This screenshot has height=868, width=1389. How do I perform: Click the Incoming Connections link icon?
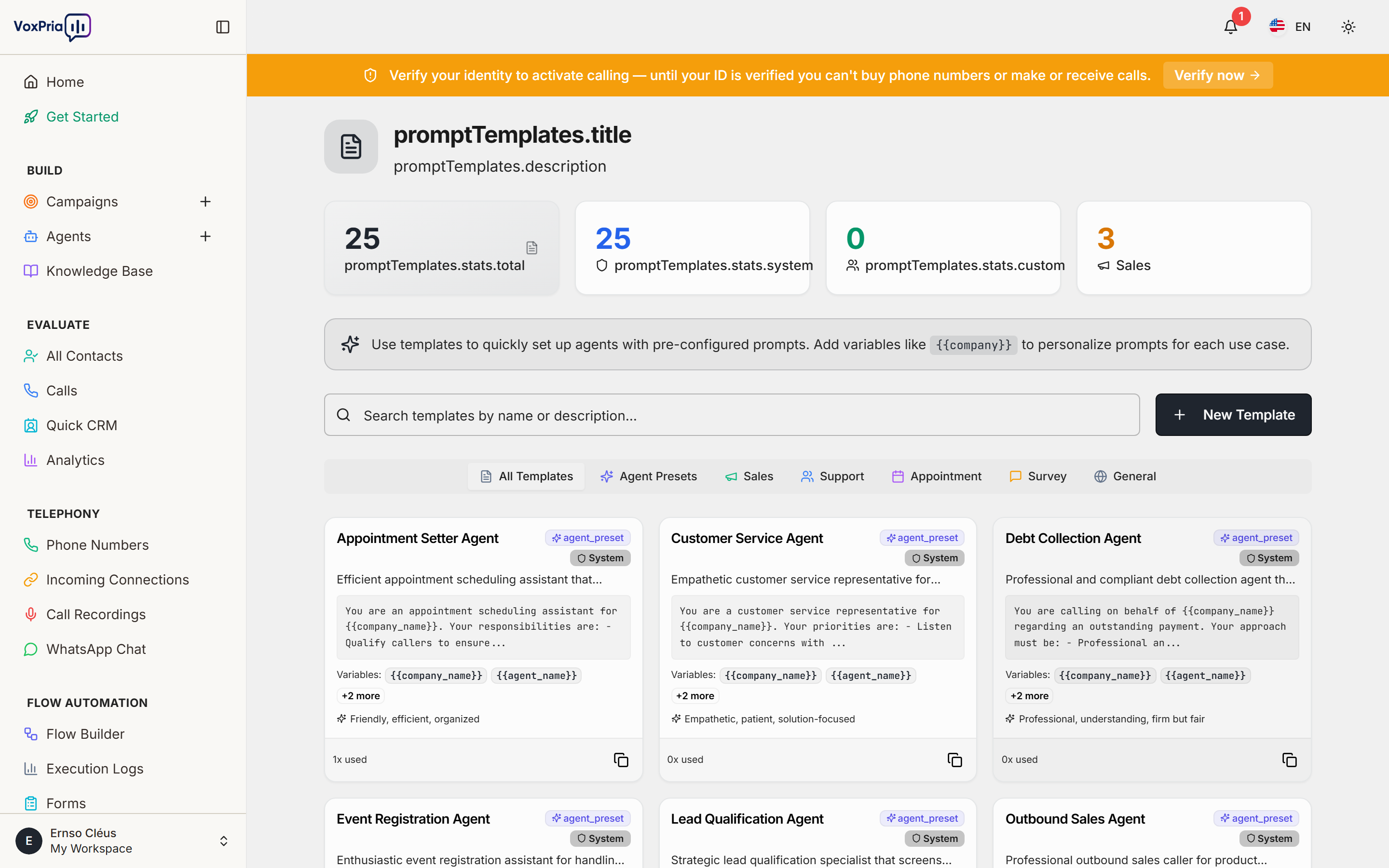click(x=31, y=580)
